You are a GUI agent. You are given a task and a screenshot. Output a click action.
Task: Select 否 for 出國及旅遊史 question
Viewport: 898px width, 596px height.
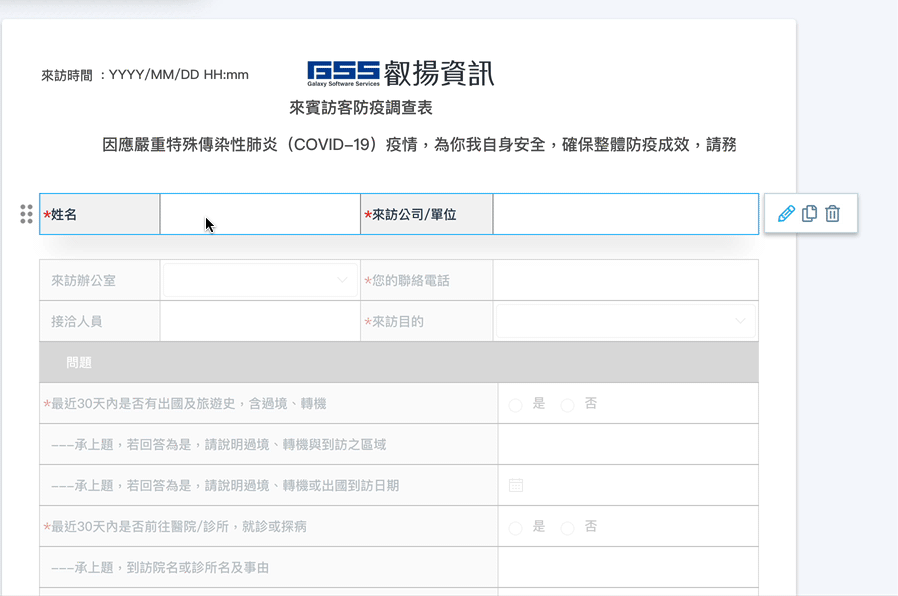568,405
